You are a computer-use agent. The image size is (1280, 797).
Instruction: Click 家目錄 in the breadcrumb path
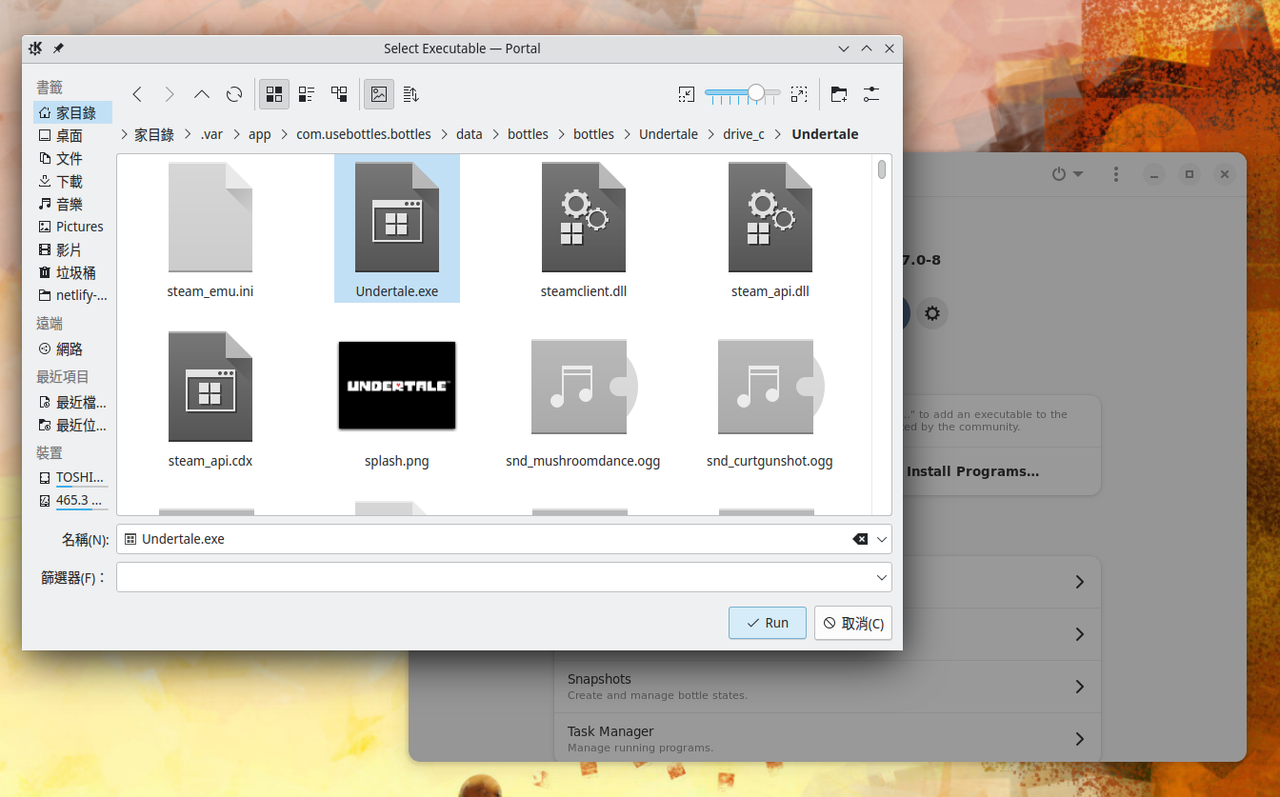pos(154,134)
